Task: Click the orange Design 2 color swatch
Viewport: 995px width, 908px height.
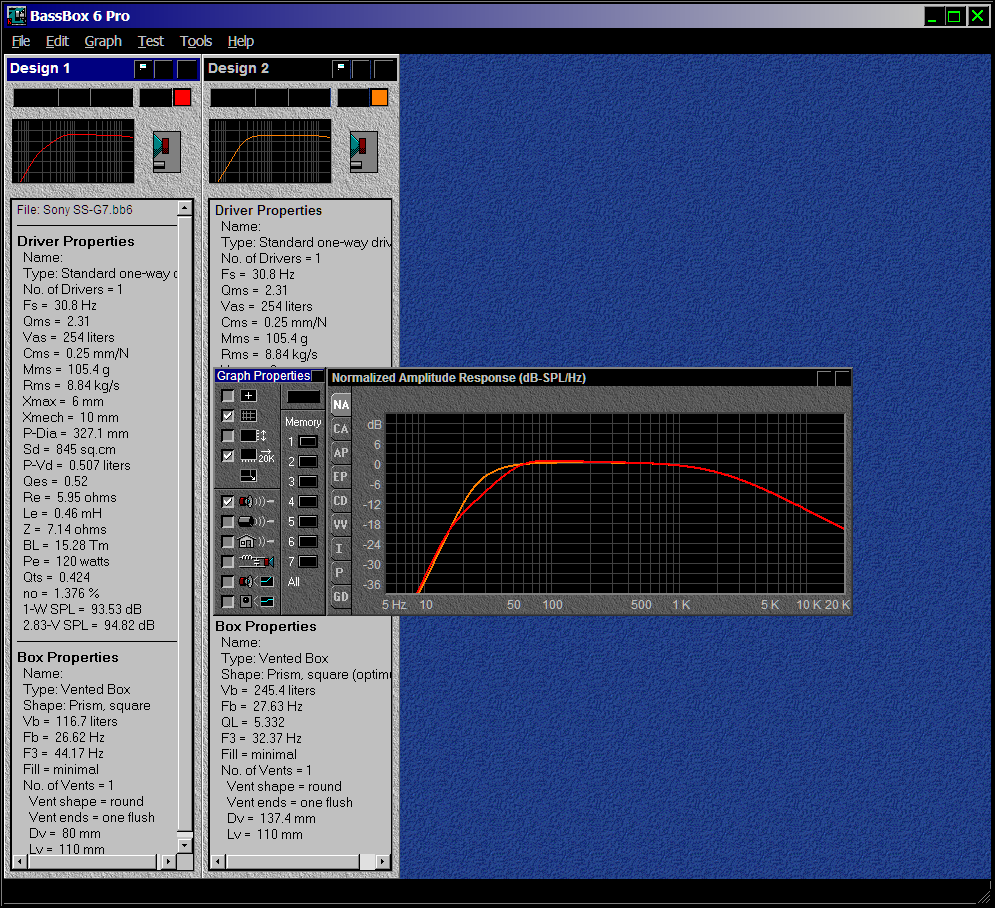Action: click(379, 97)
